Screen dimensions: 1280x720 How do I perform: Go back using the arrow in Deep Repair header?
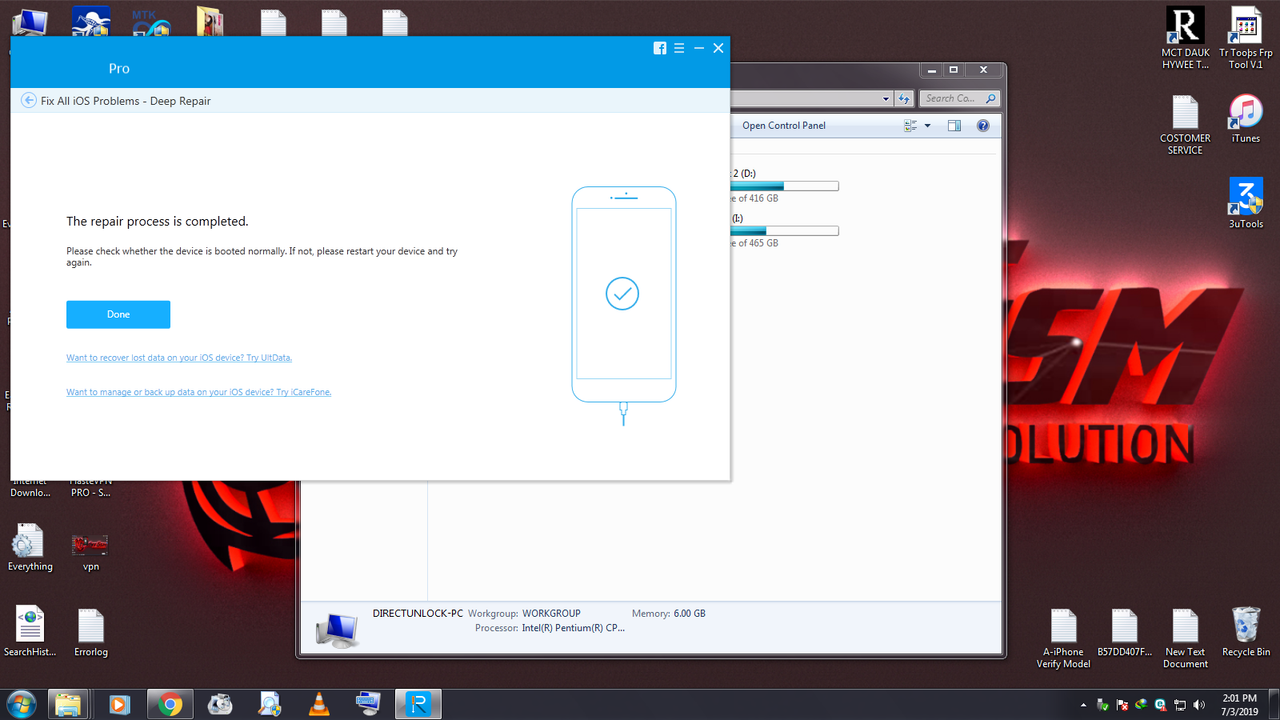pos(28,101)
